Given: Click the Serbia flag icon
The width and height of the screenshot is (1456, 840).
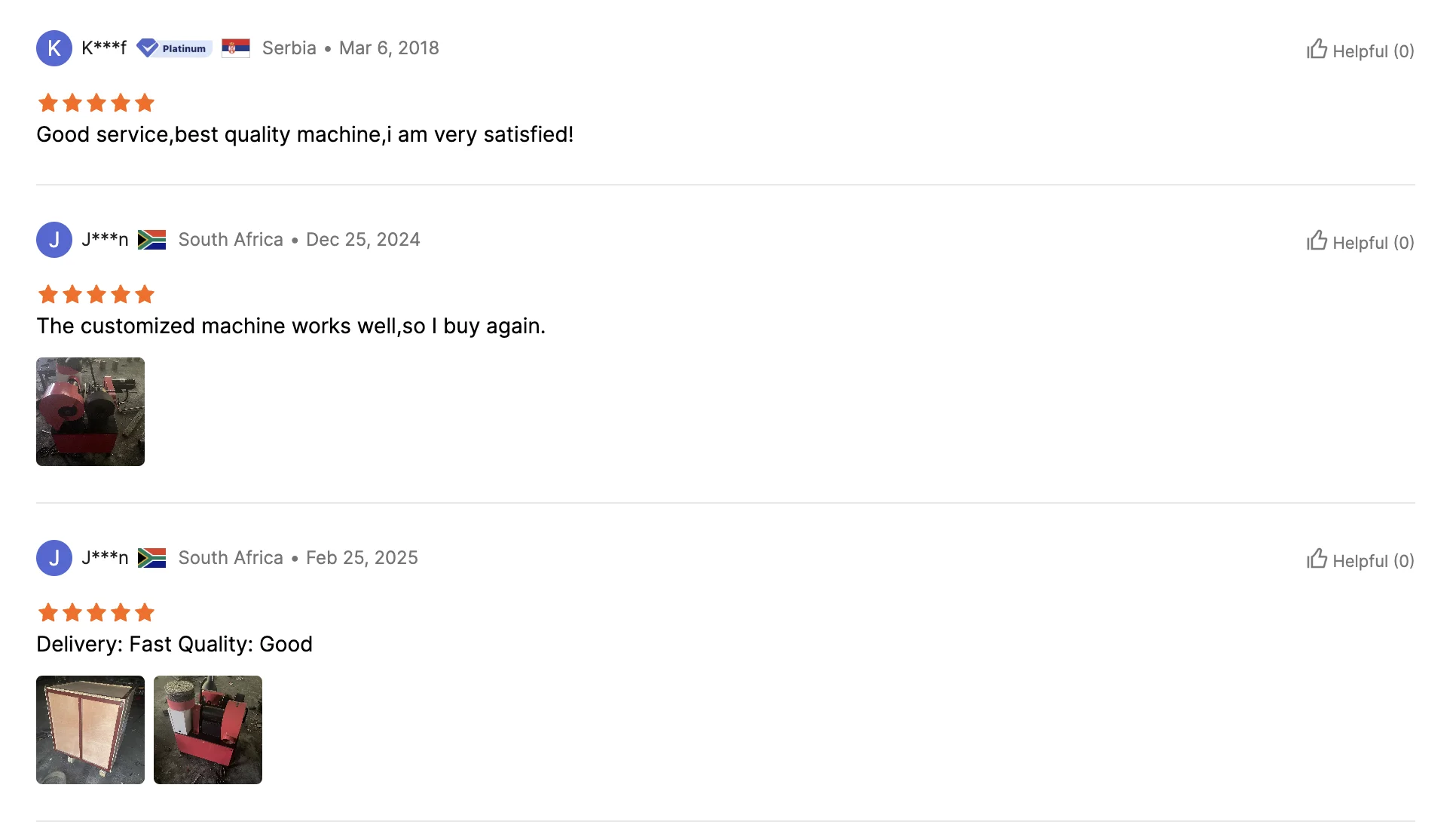Looking at the screenshot, I should [x=236, y=48].
